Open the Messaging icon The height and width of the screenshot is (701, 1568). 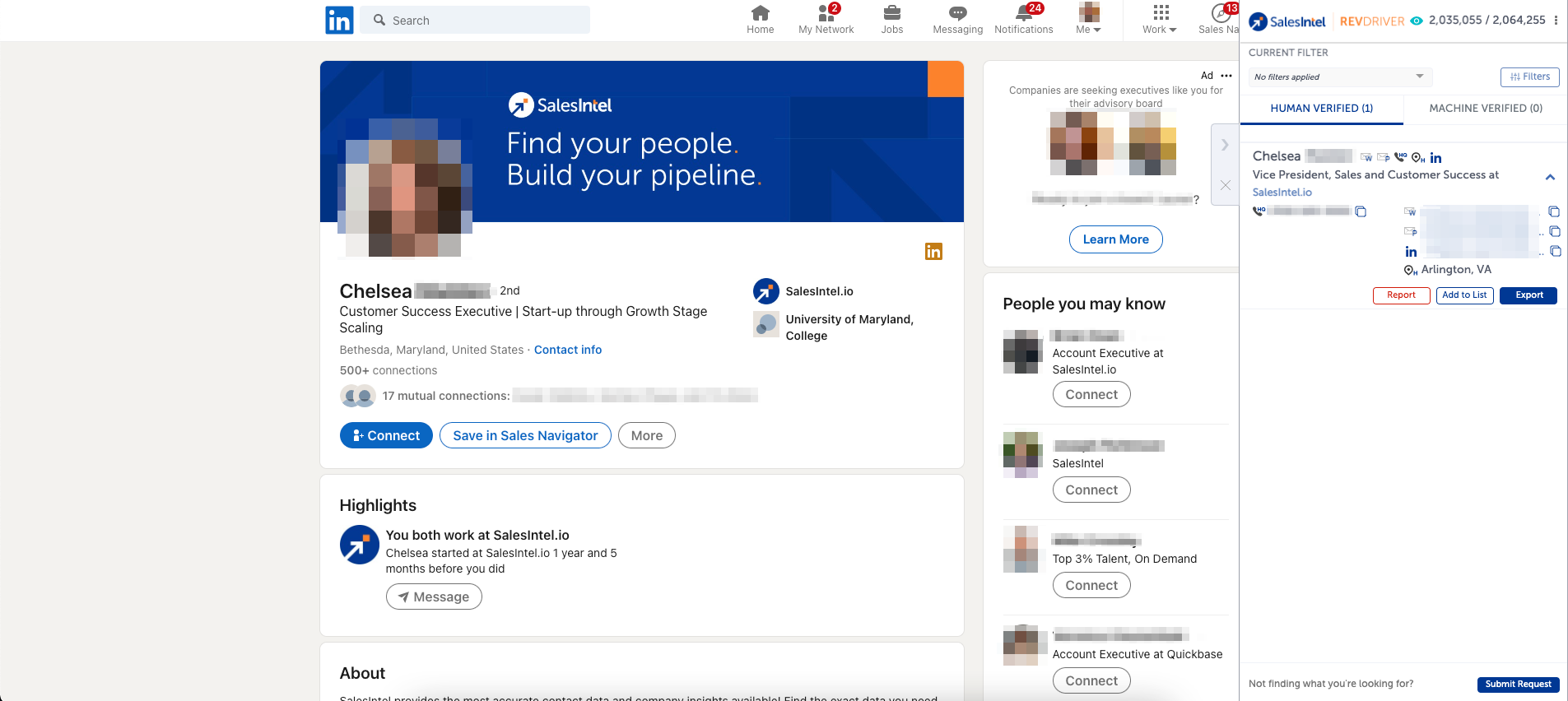point(957,13)
